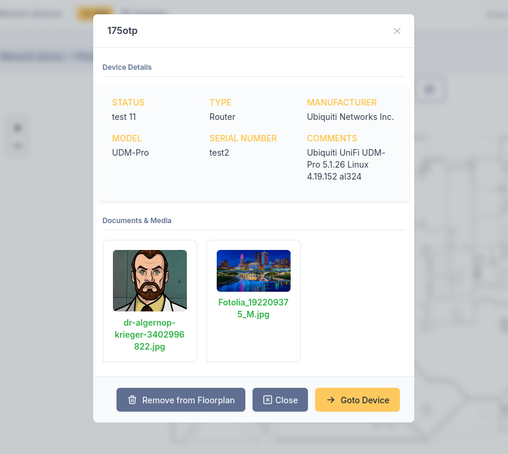Close the 175otp dialog with X icon

(397, 31)
